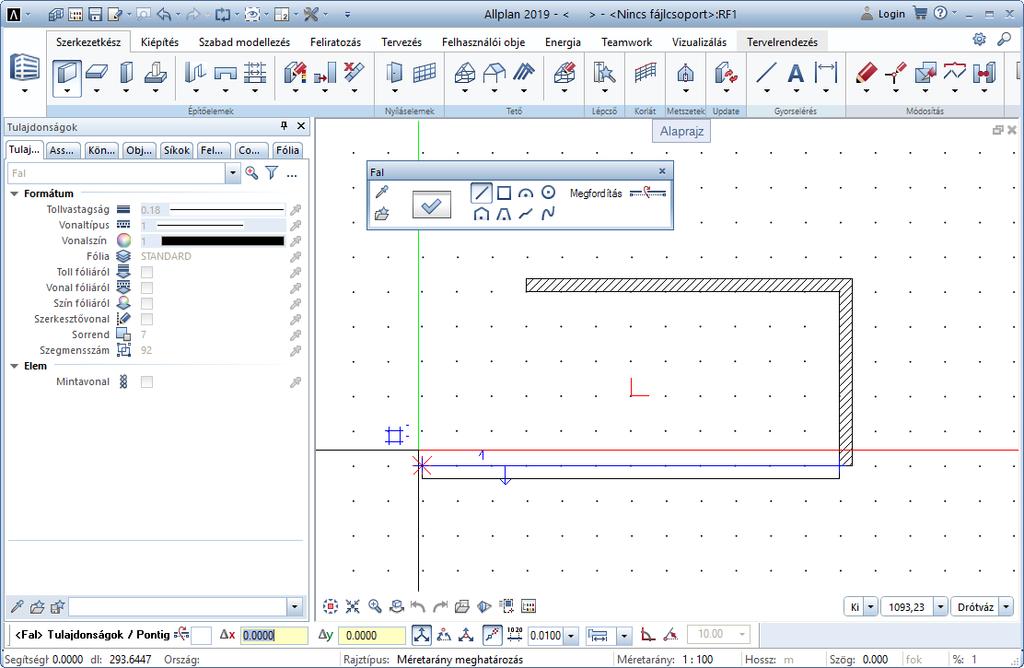The height and width of the screenshot is (668, 1024).
Task: Select the Stair tool icon
Action: pyautogui.click(x=605, y=72)
